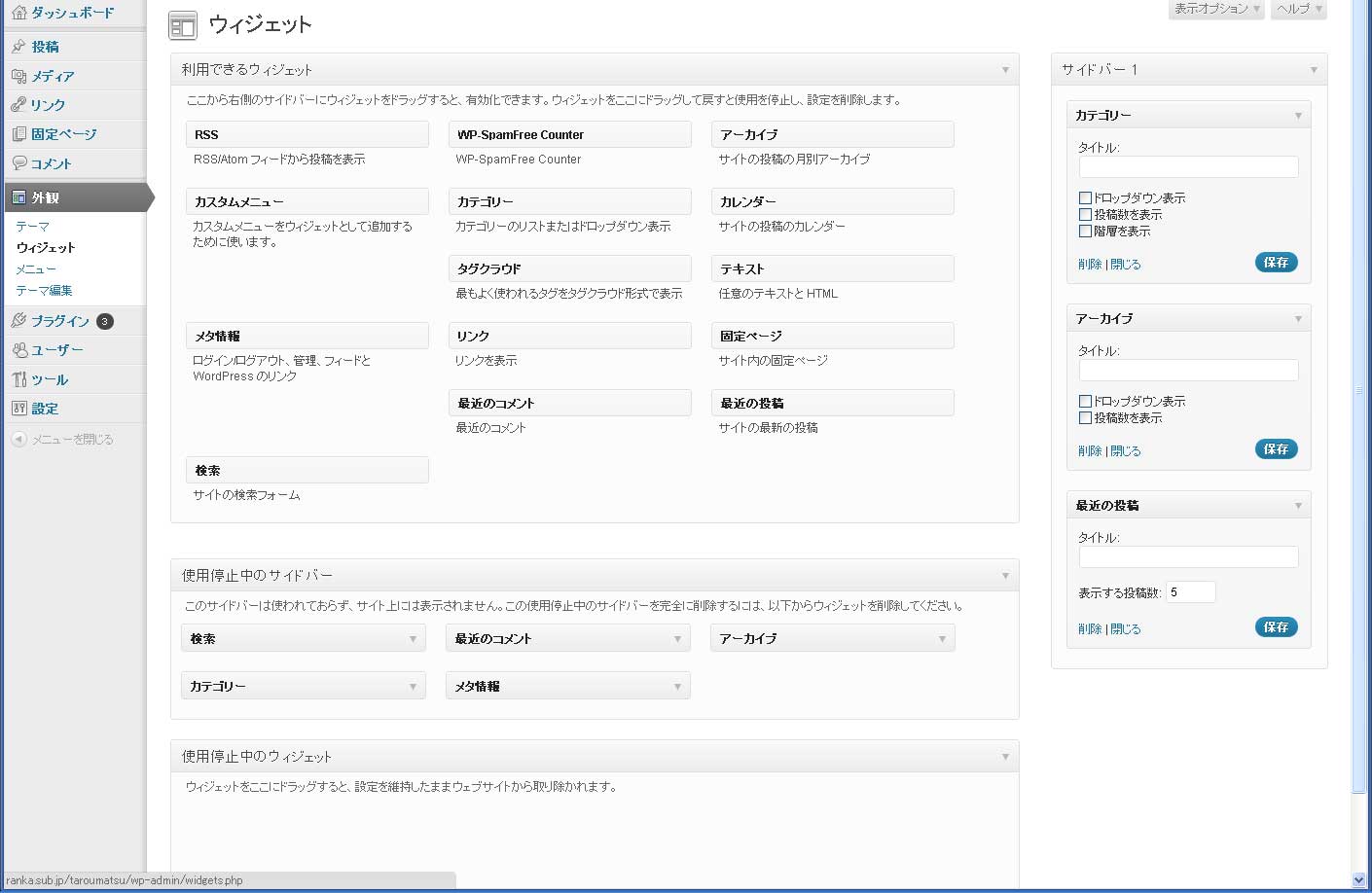Expand the inactive アーカイブ widget
1372x893 pixels.
click(x=942, y=639)
